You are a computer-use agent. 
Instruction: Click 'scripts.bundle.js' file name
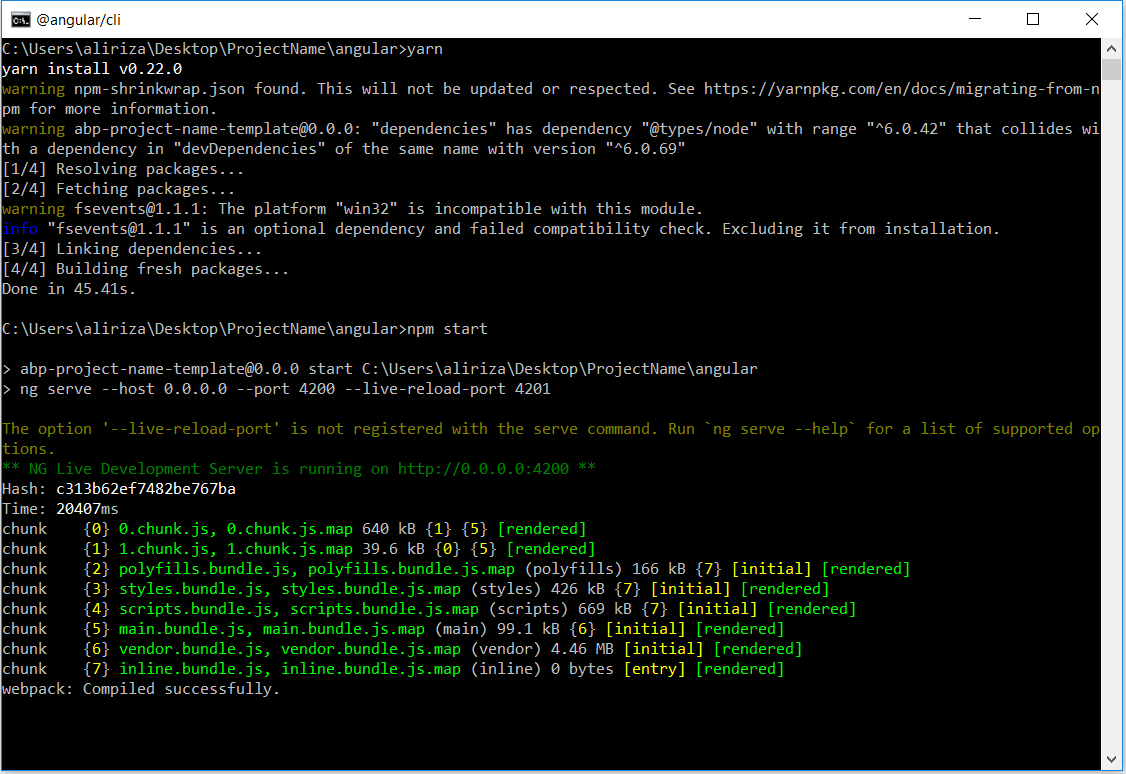point(195,610)
